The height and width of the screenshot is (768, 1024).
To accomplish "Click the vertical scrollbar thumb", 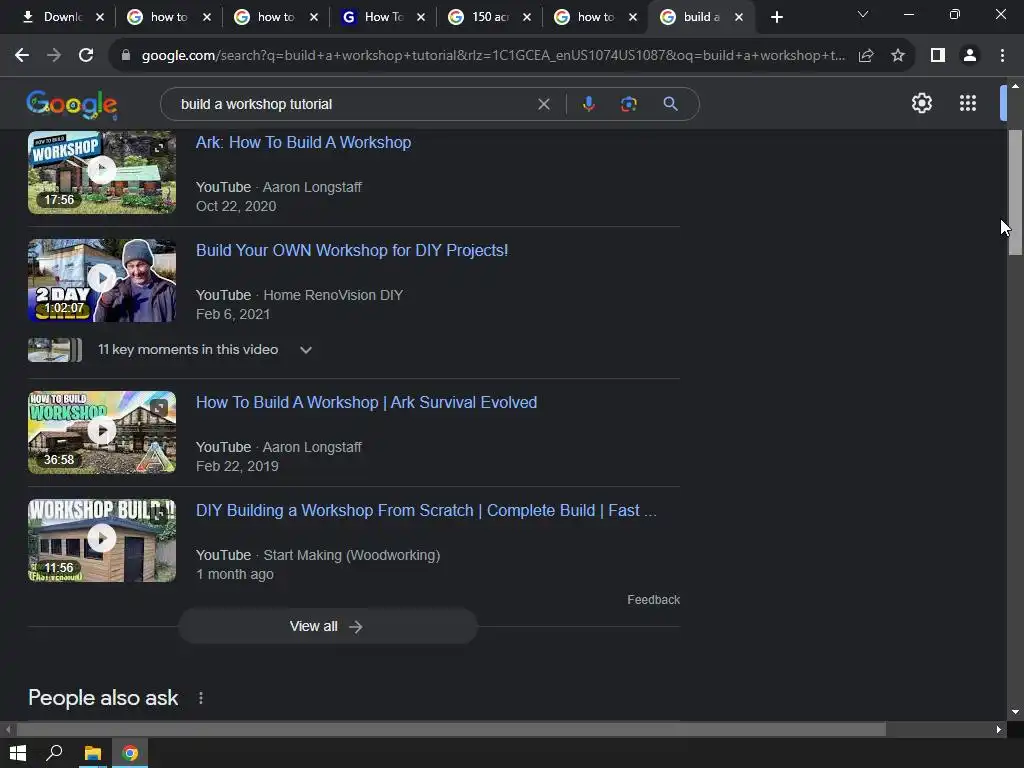I will point(1015,193).
